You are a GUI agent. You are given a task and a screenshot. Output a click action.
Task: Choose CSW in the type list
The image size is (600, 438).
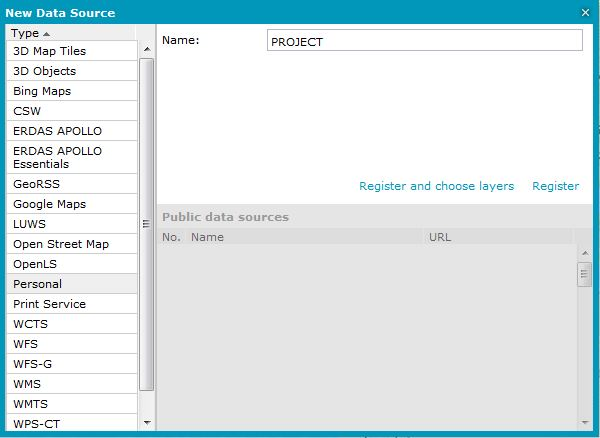(x=72, y=111)
